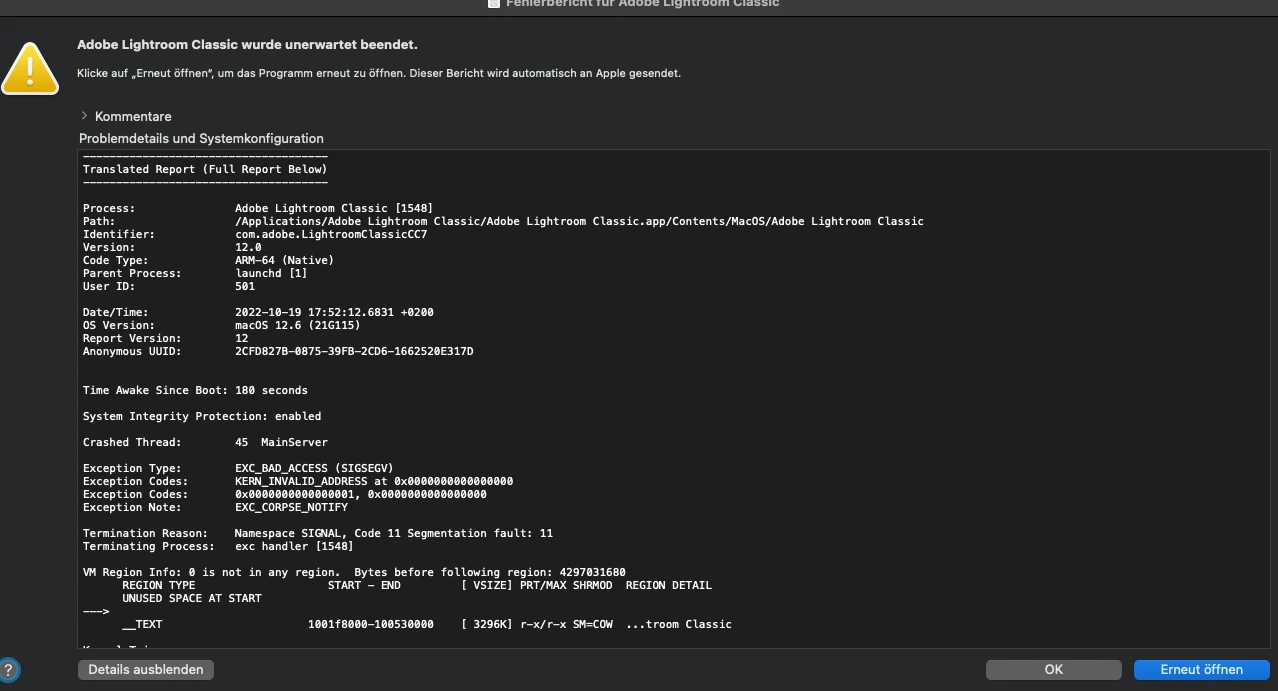This screenshot has width=1278, height=691.
Task: Click the OK button
Action: click(x=1054, y=670)
